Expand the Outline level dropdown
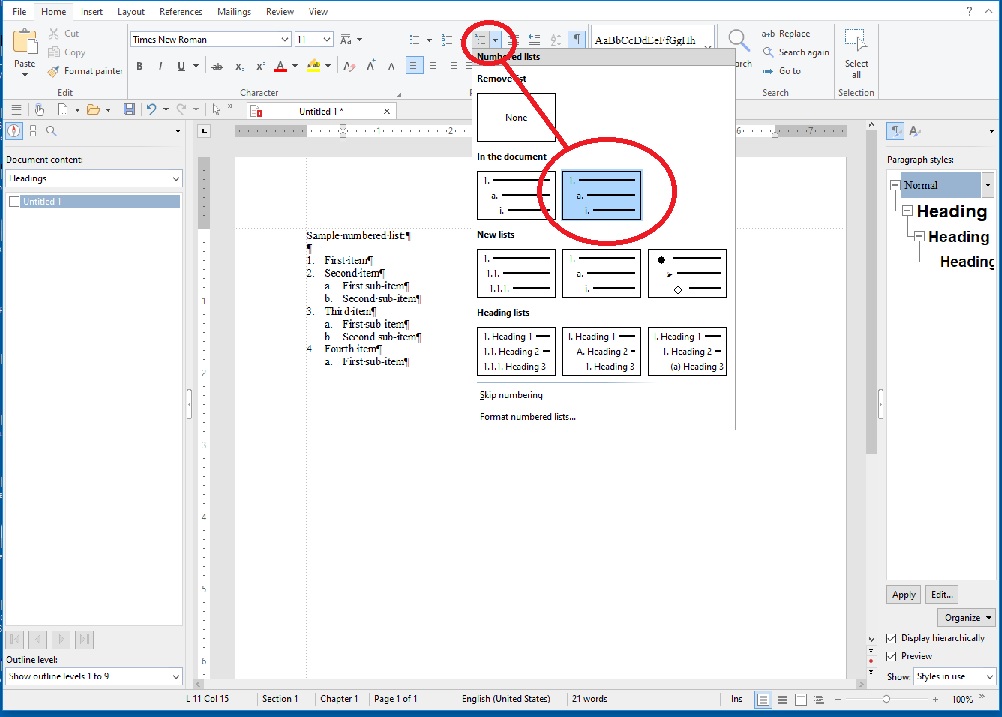 coord(176,677)
